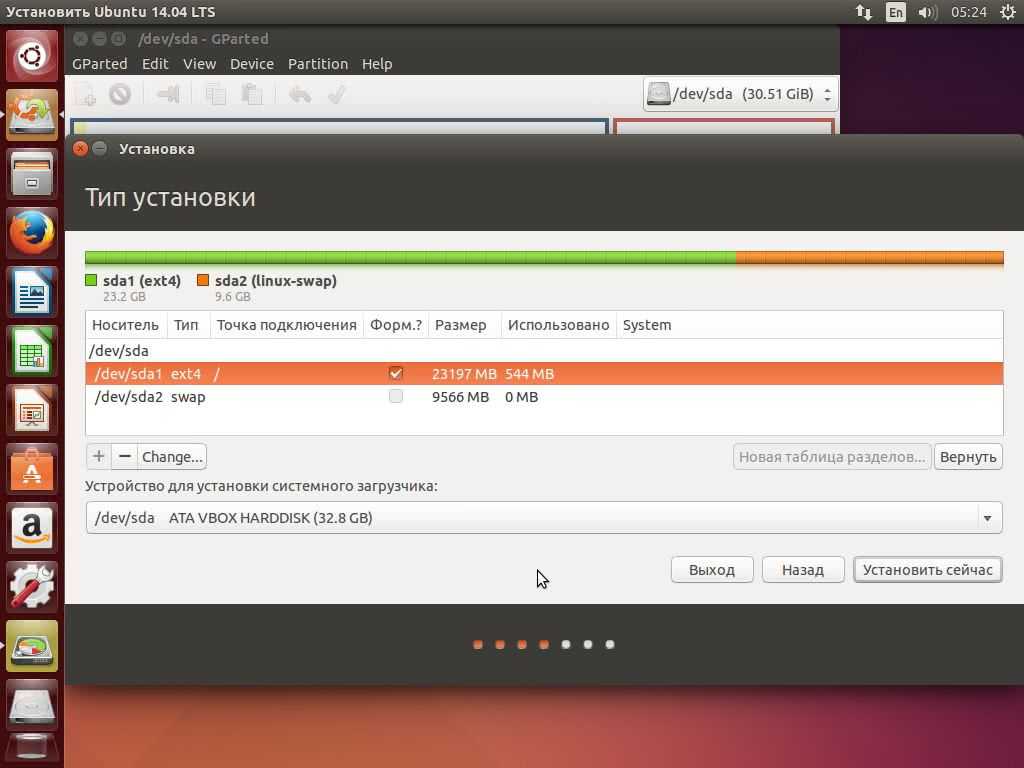Click the Установить сейчас button

click(x=927, y=570)
